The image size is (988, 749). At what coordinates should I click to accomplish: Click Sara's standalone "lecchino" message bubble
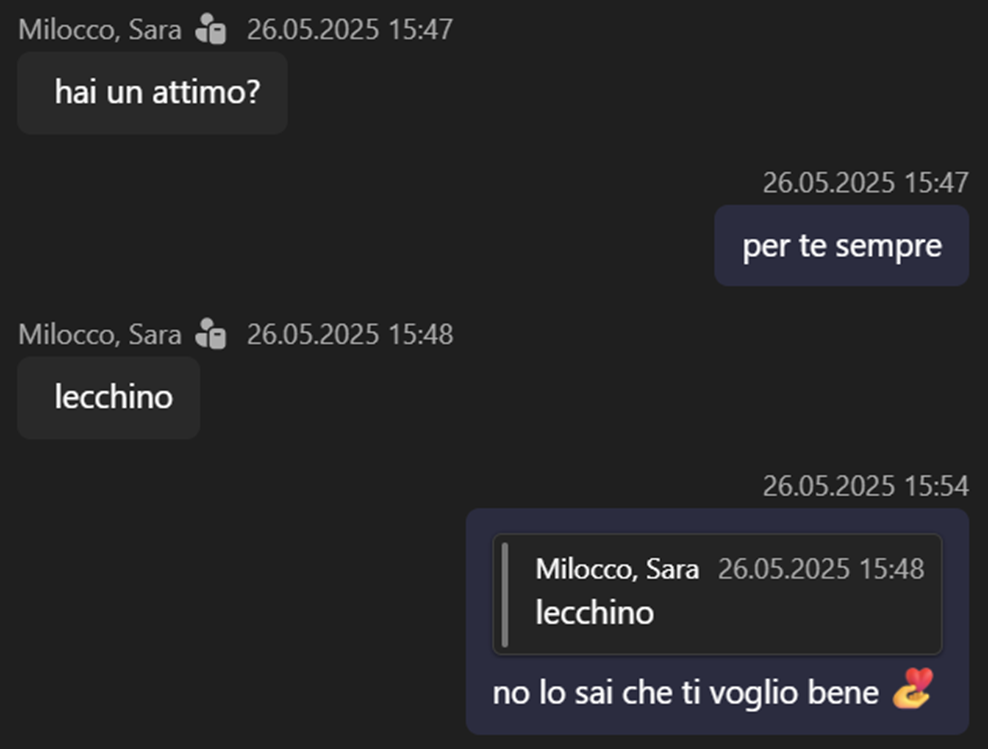109,398
